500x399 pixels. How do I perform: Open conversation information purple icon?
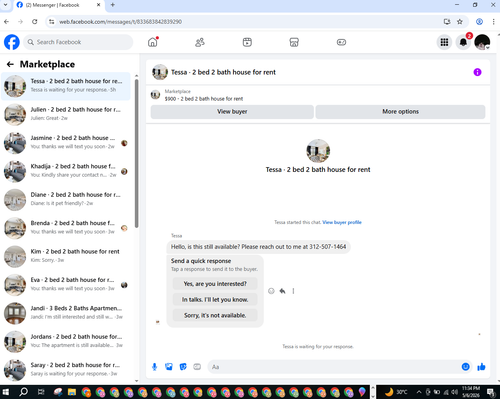[477, 72]
